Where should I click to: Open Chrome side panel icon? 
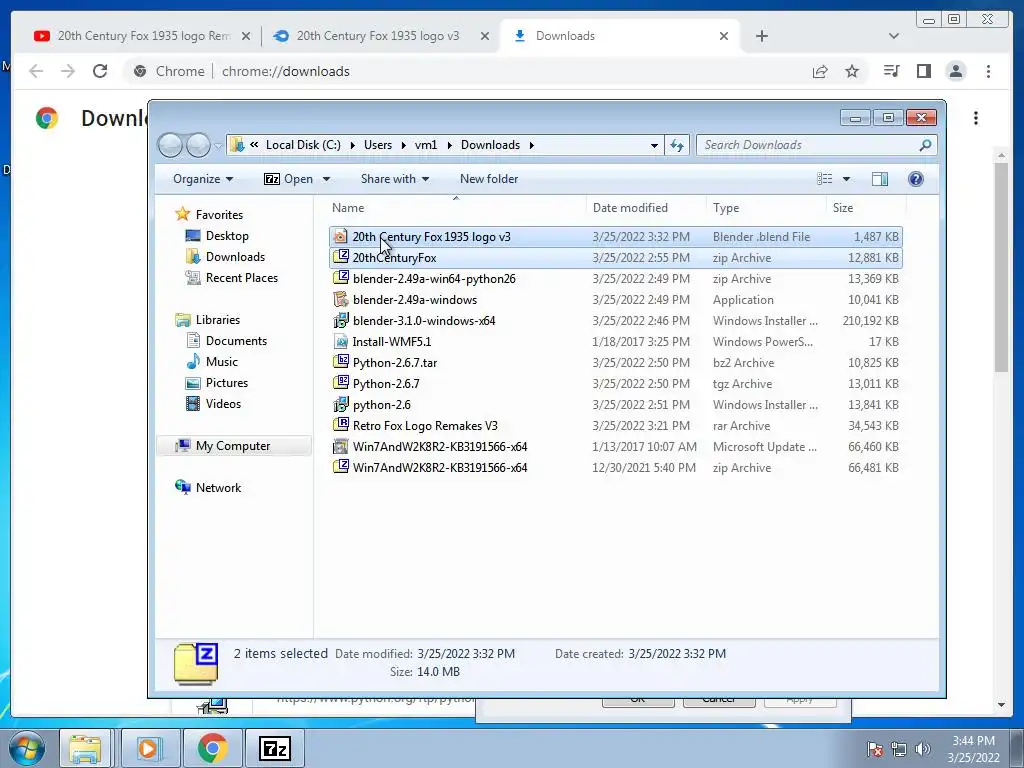click(x=923, y=71)
